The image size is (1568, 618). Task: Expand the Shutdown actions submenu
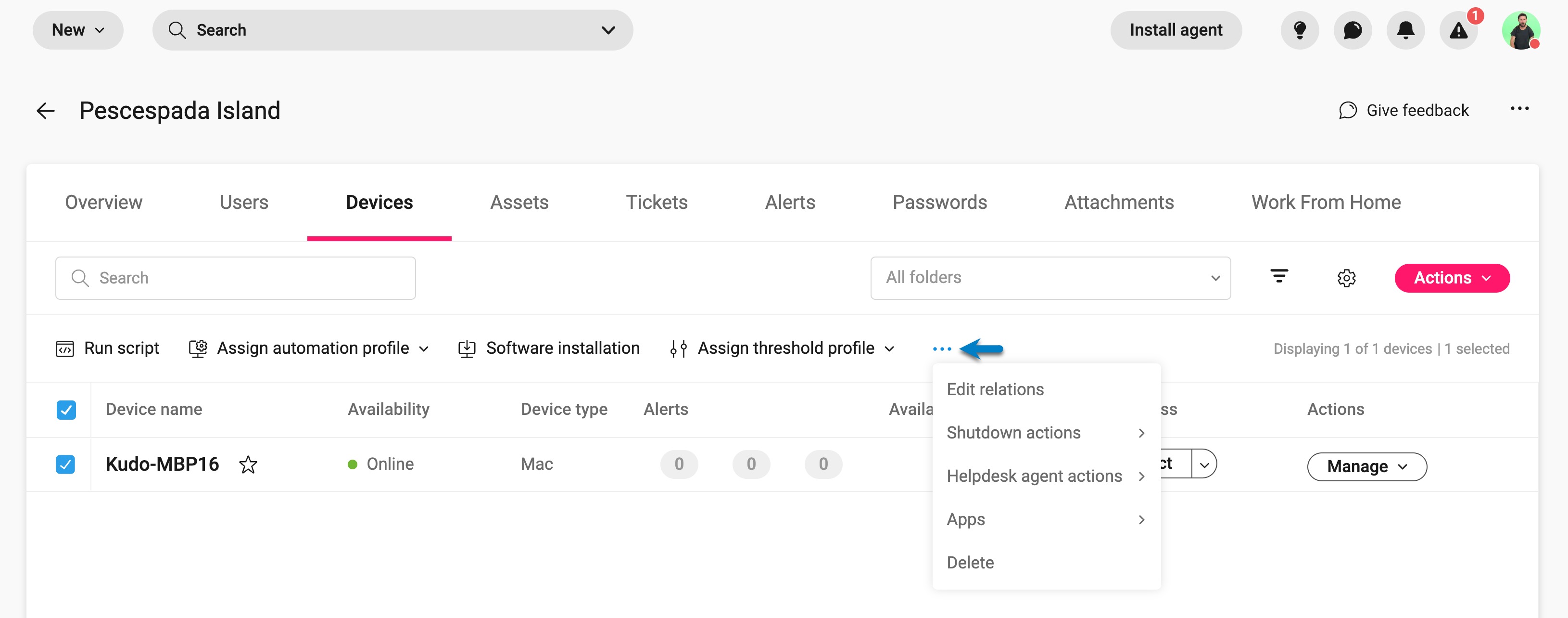coord(1046,433)
